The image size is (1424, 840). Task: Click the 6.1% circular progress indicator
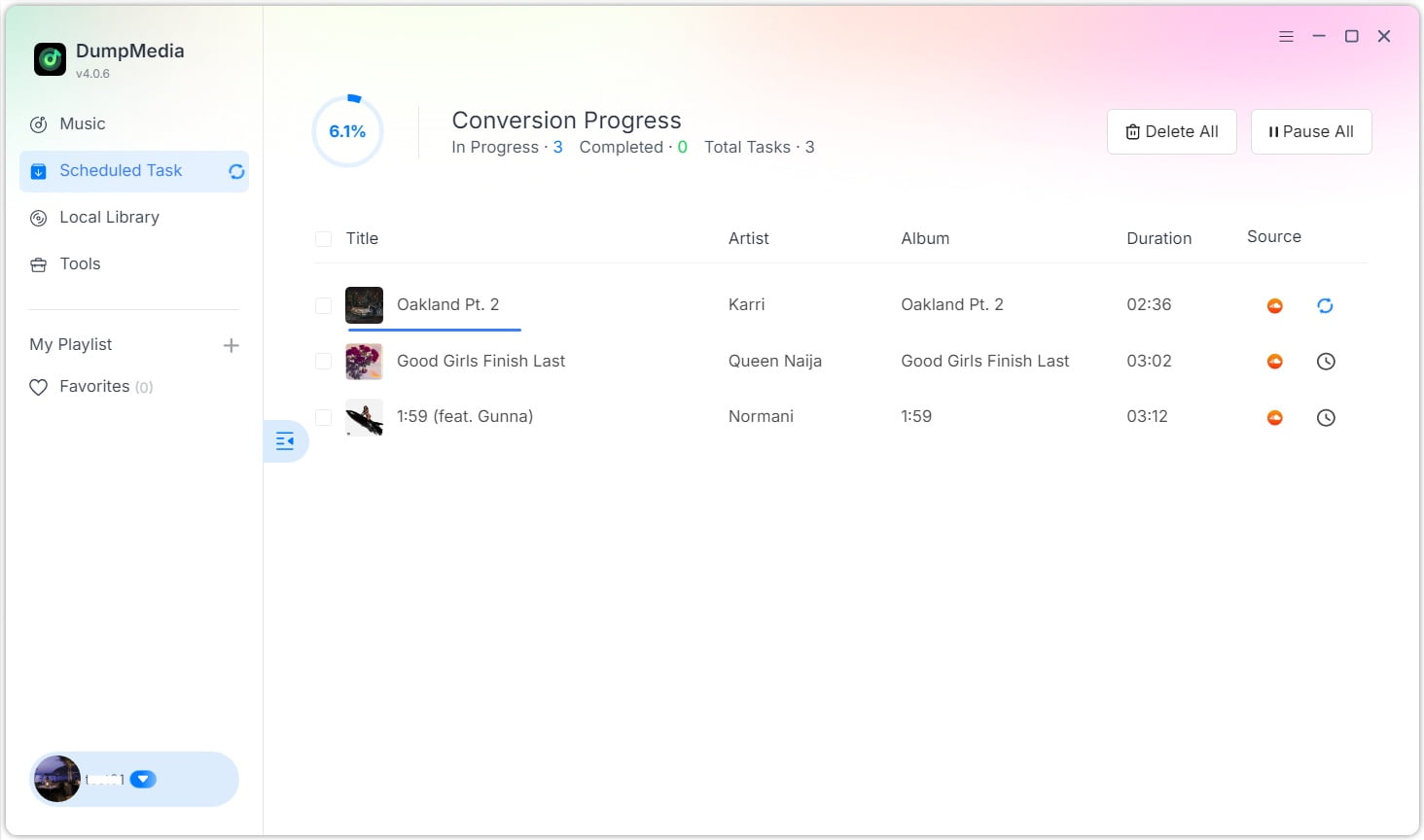(347, 131)
